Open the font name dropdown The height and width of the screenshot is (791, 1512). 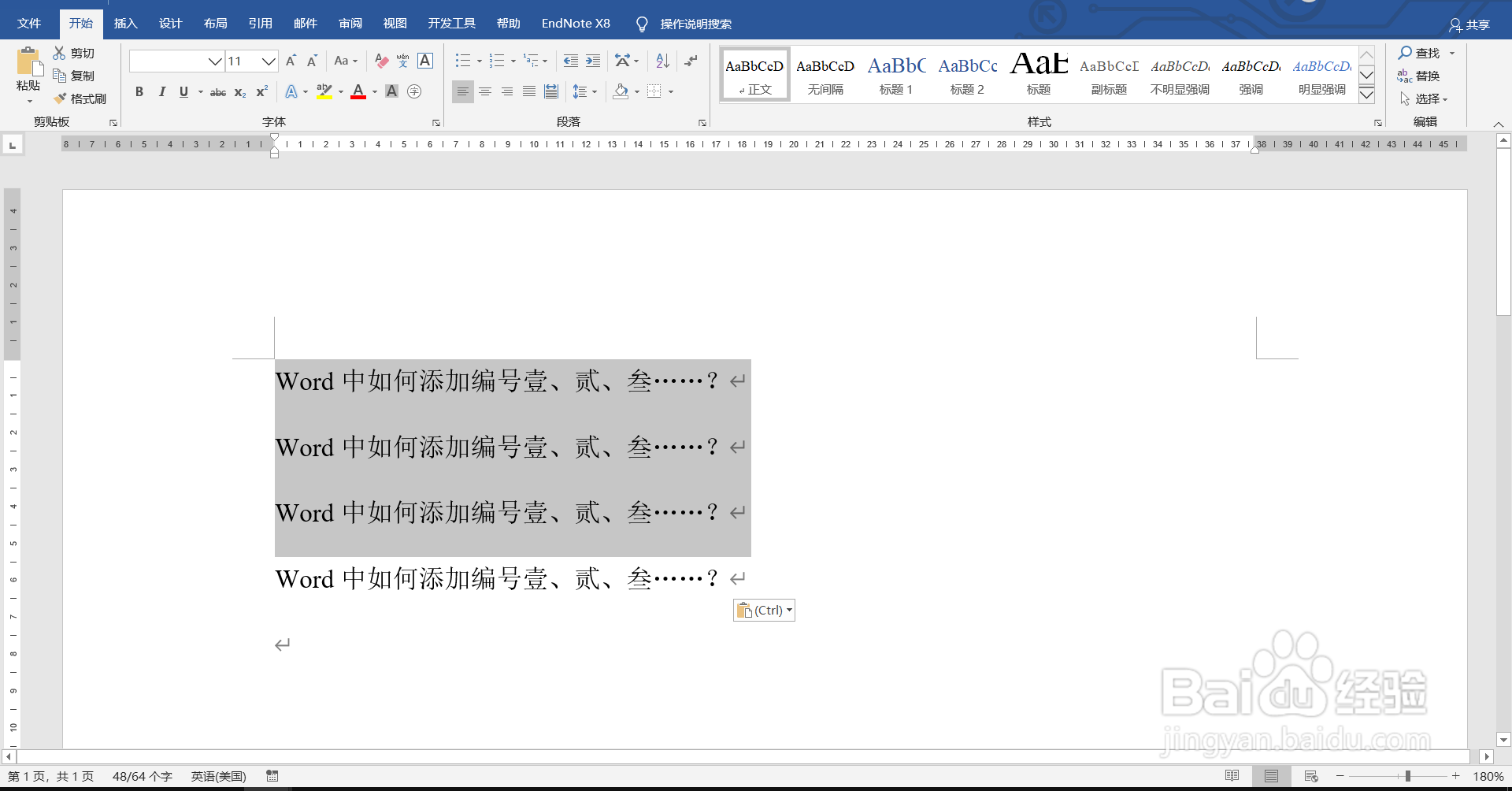[x=215, y=61]
